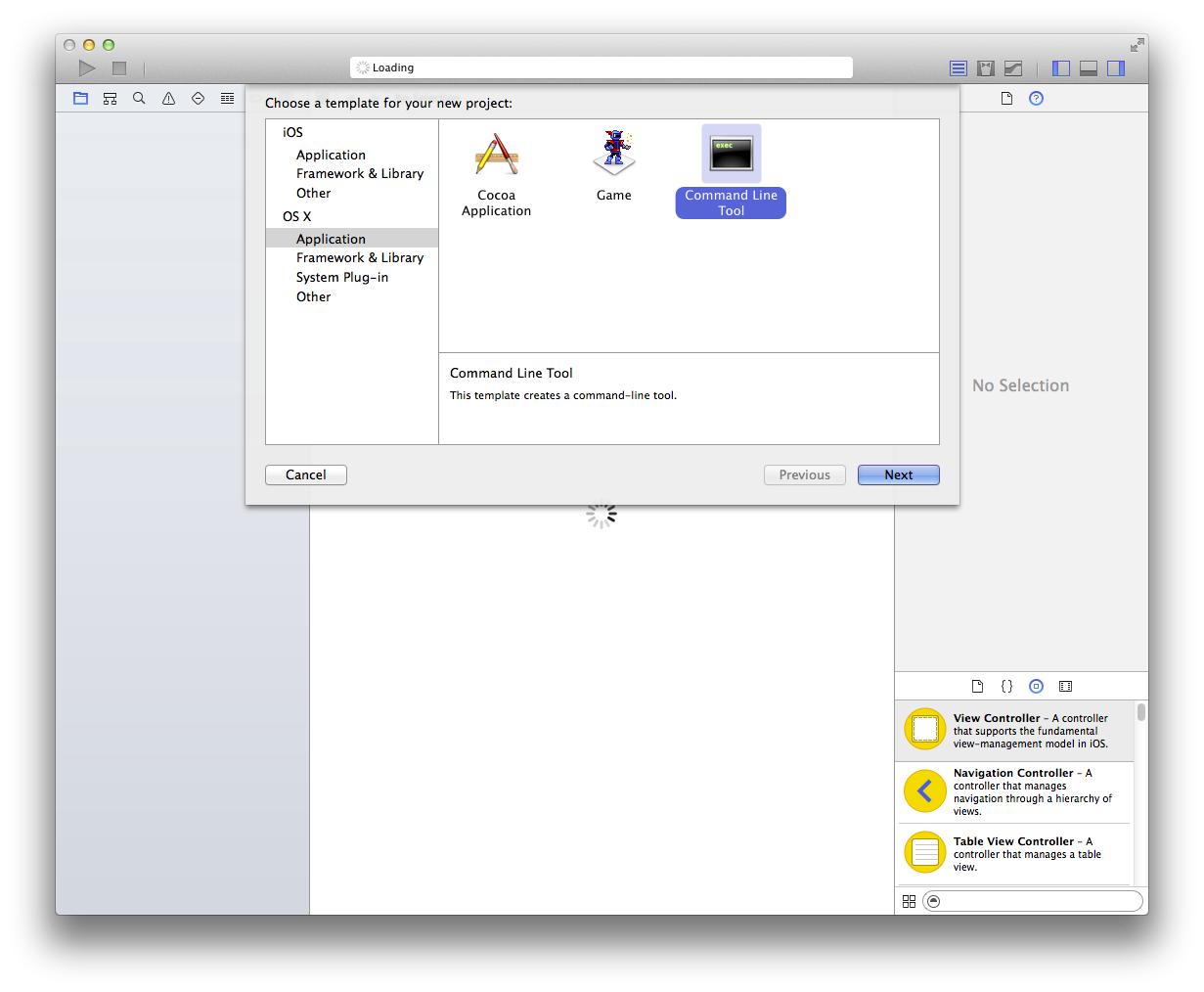
Task: Select System Plug-in under OS X
Action: (352, 277)
